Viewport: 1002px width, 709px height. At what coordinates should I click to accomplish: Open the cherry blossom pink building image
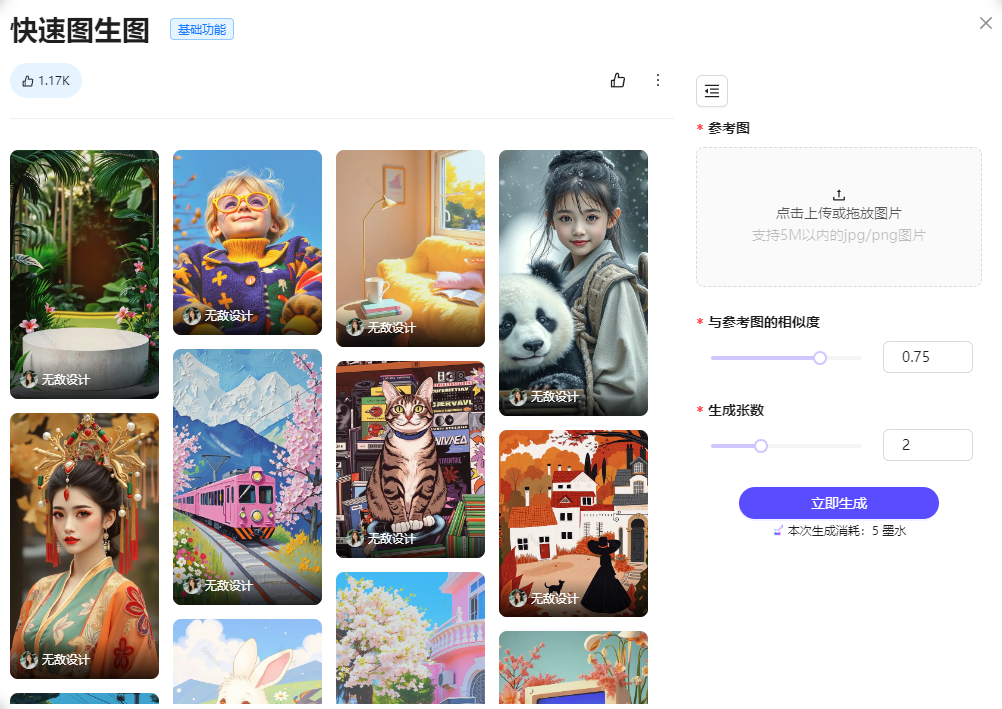(410, 638)
